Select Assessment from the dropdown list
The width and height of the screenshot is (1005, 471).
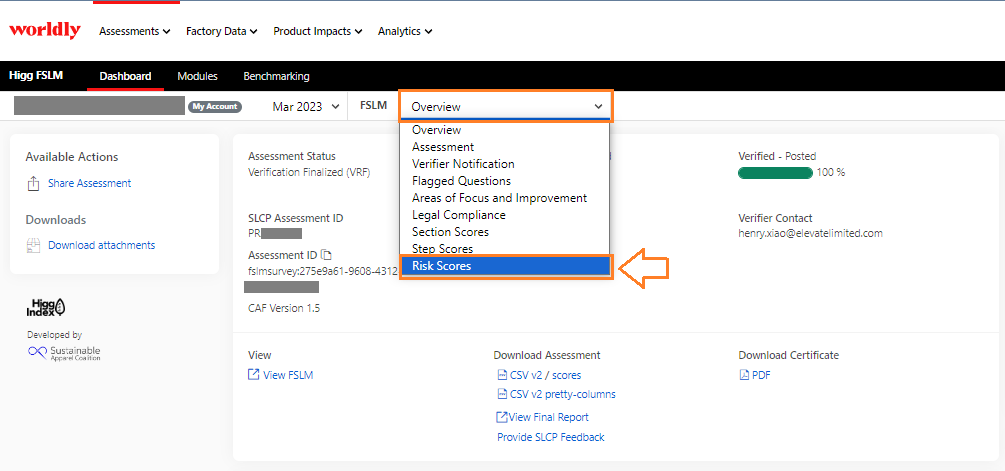click(505, 147)
